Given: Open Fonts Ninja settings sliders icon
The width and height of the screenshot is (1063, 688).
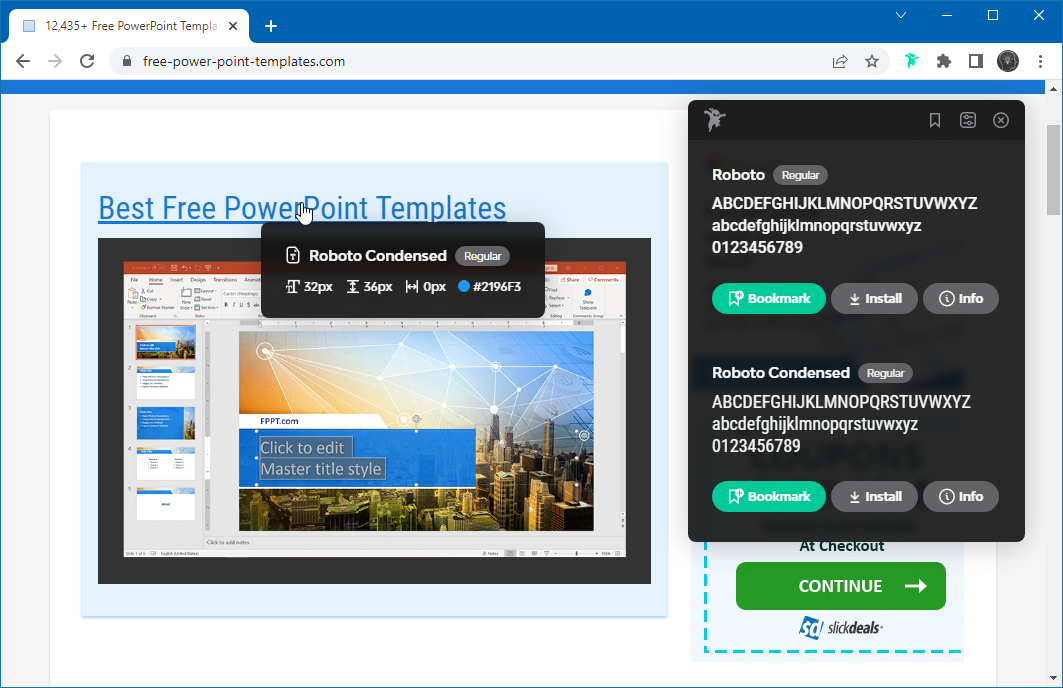Looking at the screenshot, I should (x=968, y=120).
